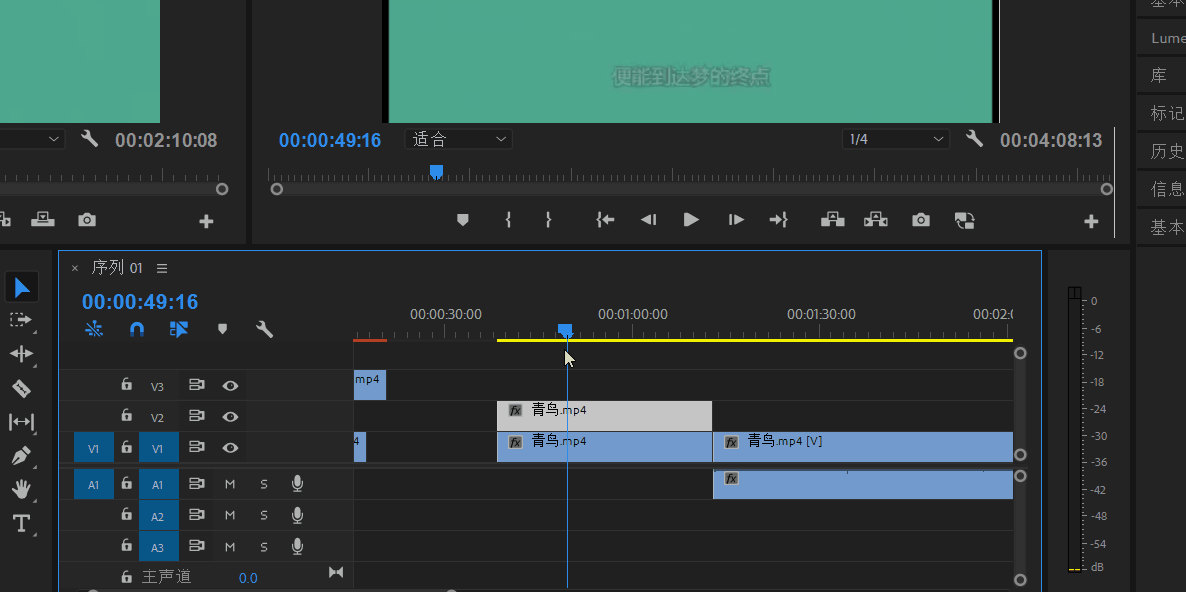Click master track volume 0.0 value
1186x592 pixels.
(x=248, y=578)
